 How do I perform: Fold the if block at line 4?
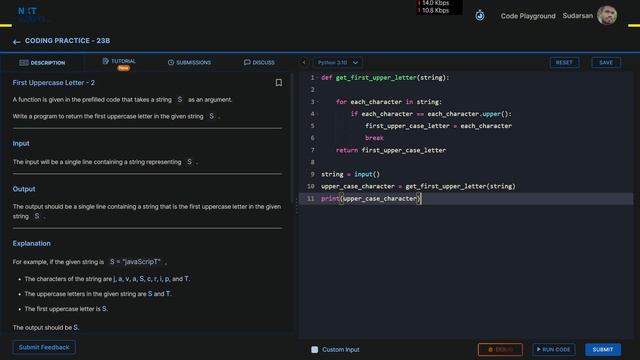[317, 114]
